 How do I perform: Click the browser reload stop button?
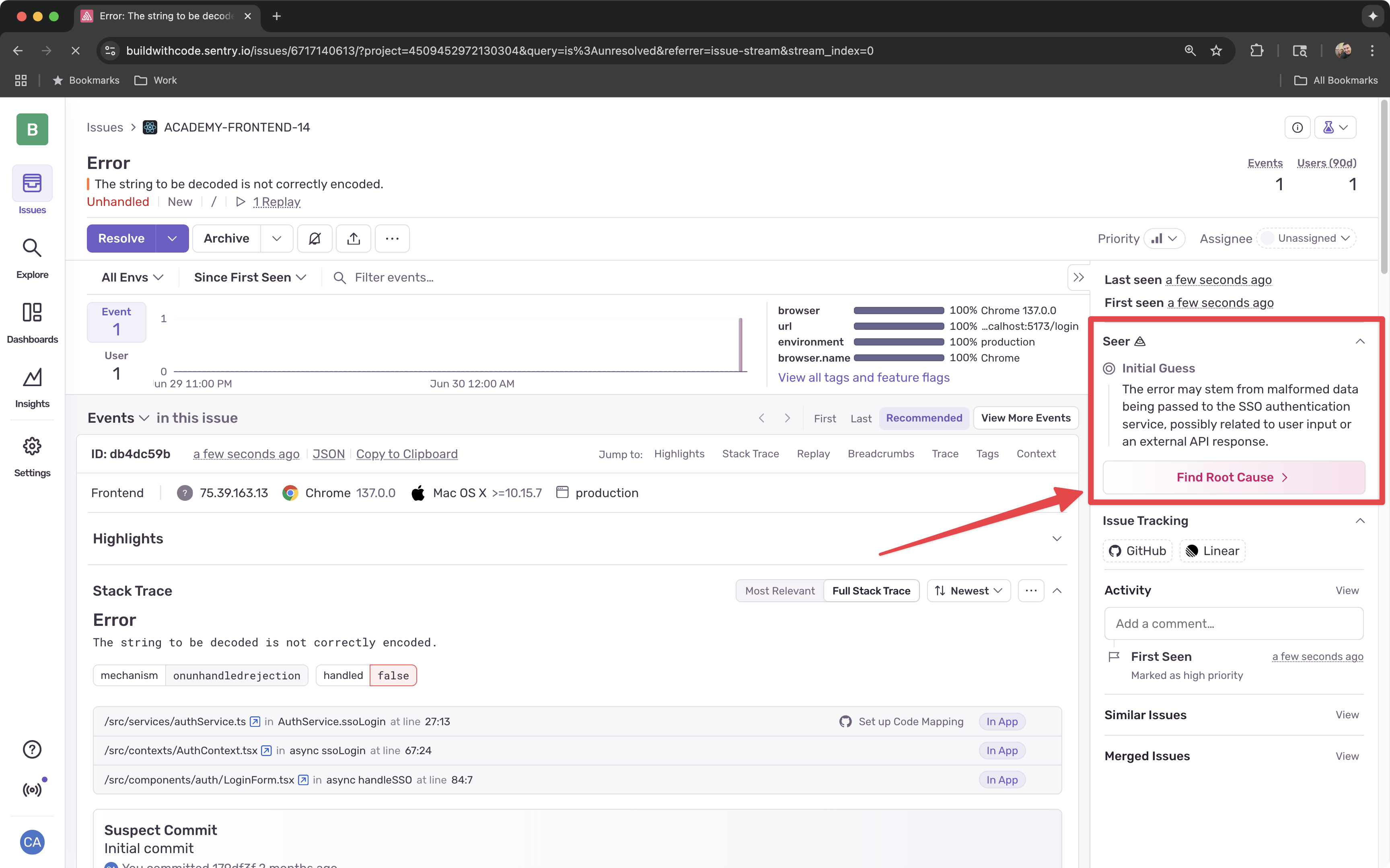[x=75, y=51]
